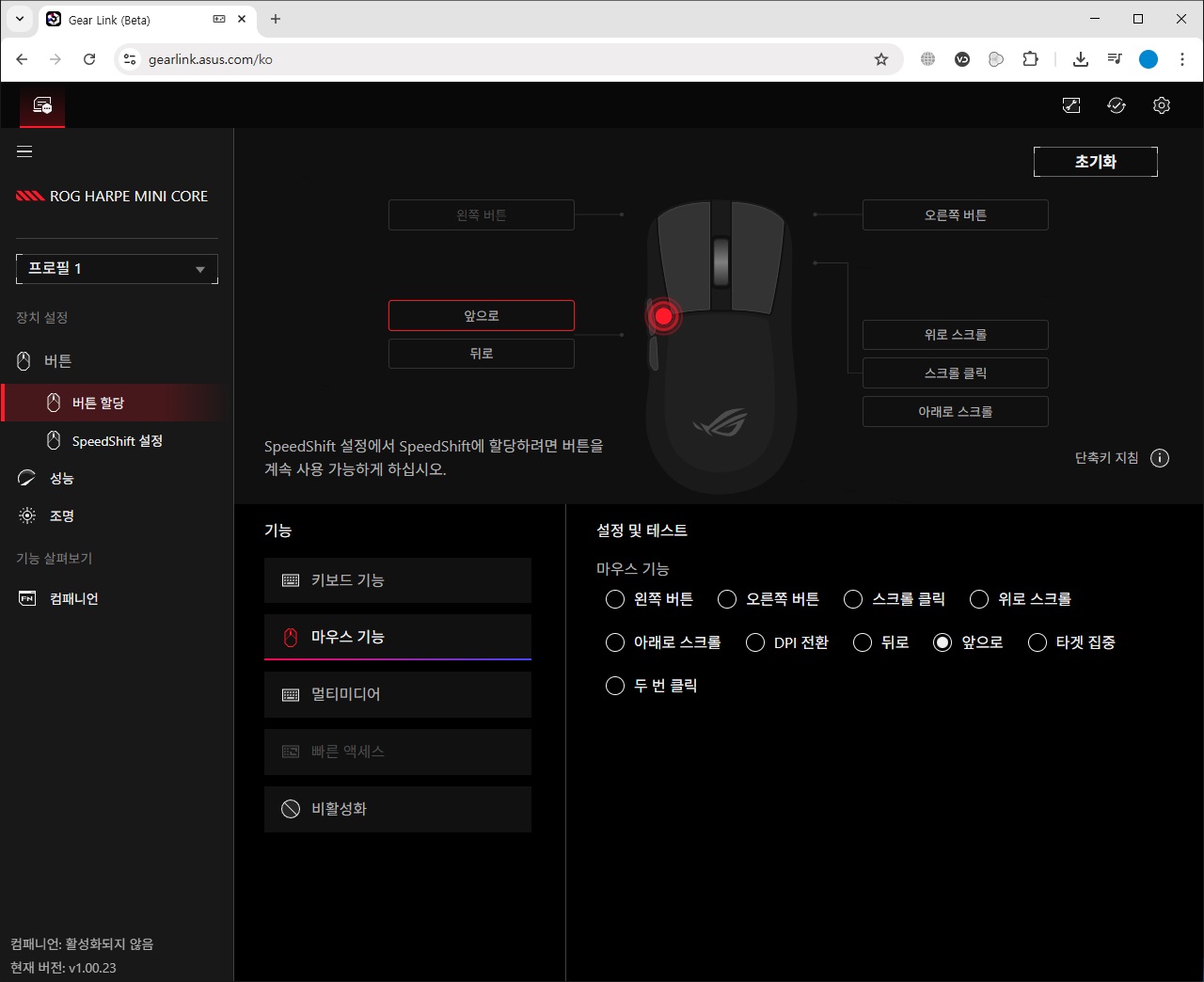Select the 오른쪽 버튼 assignment
The height and width of the screenshot is (982, 1204).
point(956,215)
